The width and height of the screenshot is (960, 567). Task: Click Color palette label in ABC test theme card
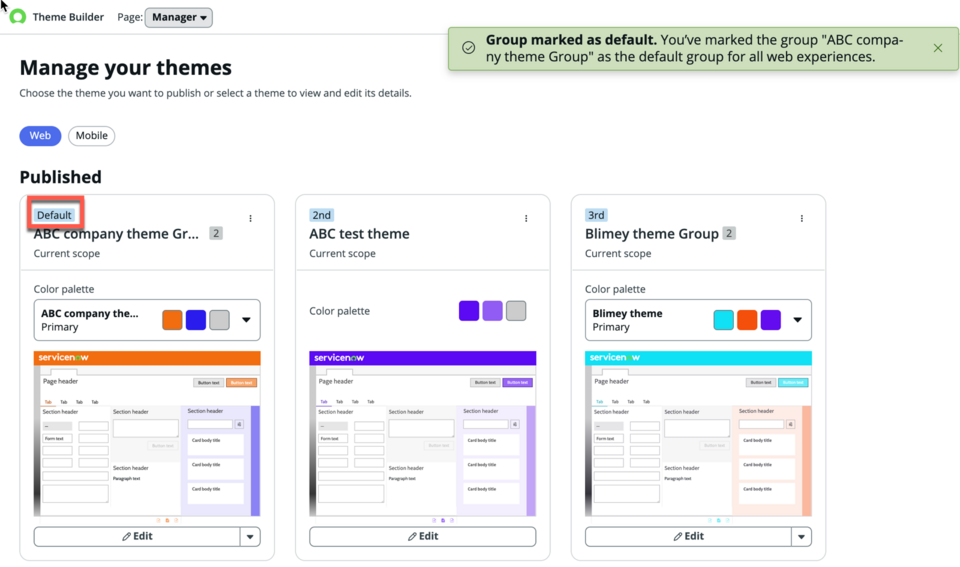coord(339,311)
